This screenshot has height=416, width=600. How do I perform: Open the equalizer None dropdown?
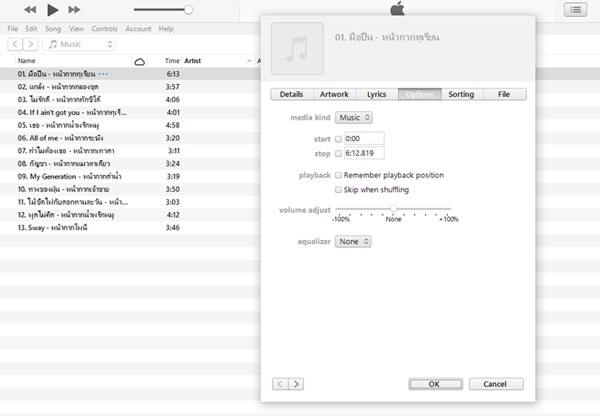[x=353, y=241]
